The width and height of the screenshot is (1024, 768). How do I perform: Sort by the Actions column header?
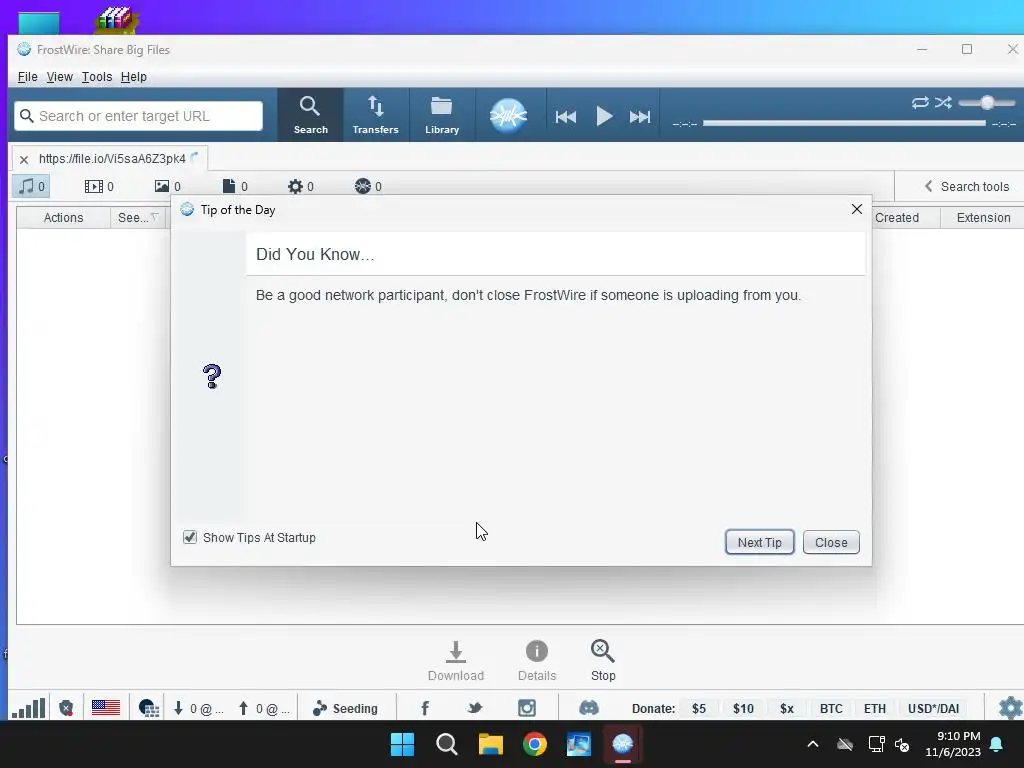tap(63, 217)
